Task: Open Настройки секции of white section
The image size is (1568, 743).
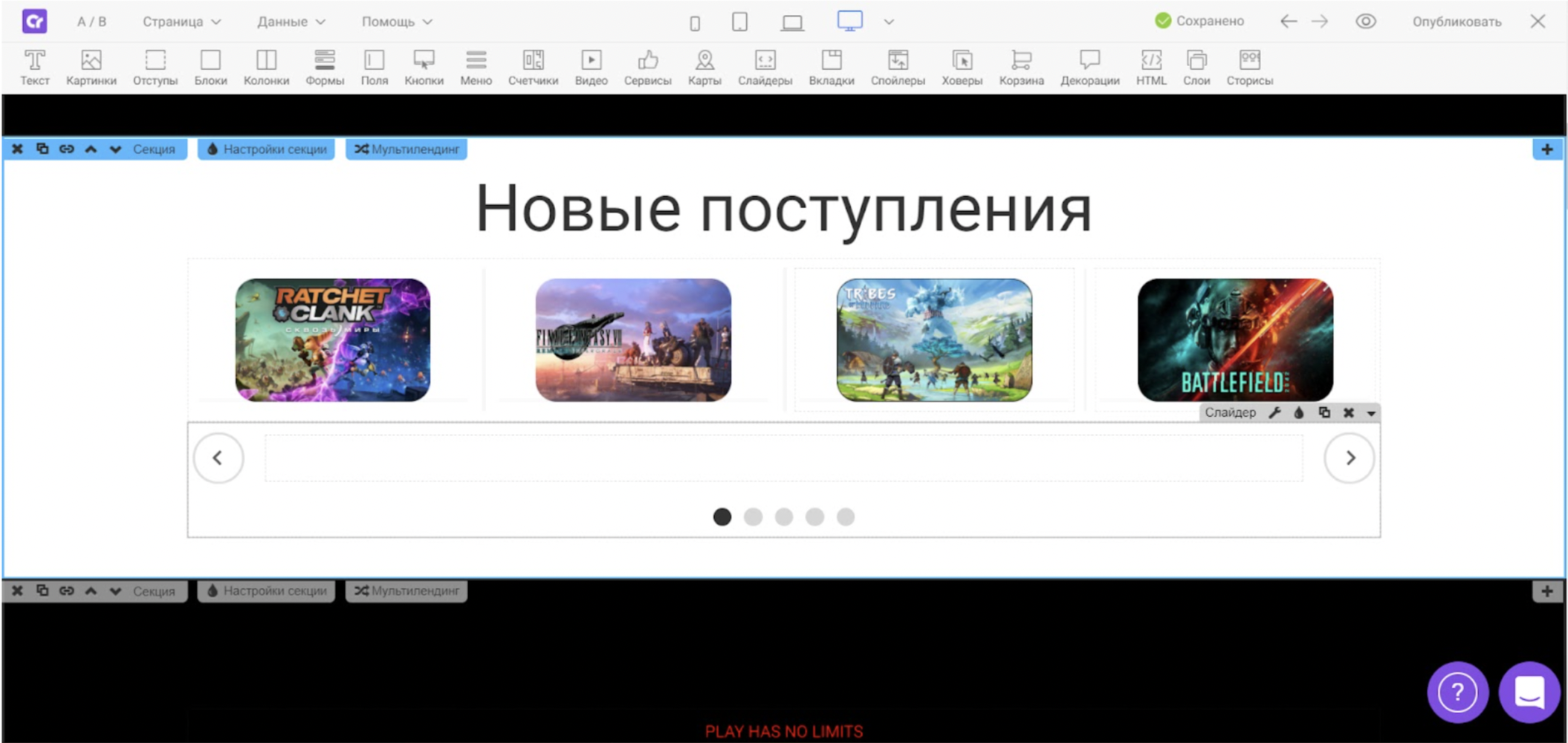Action: pyautogui.click(x=266, y=149)
